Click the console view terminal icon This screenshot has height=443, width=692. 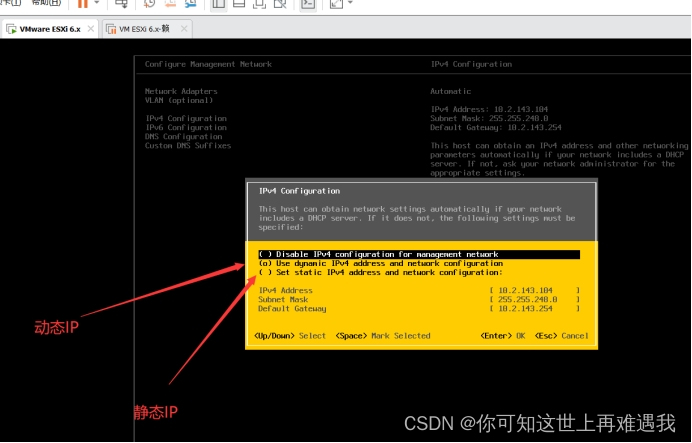308,4
